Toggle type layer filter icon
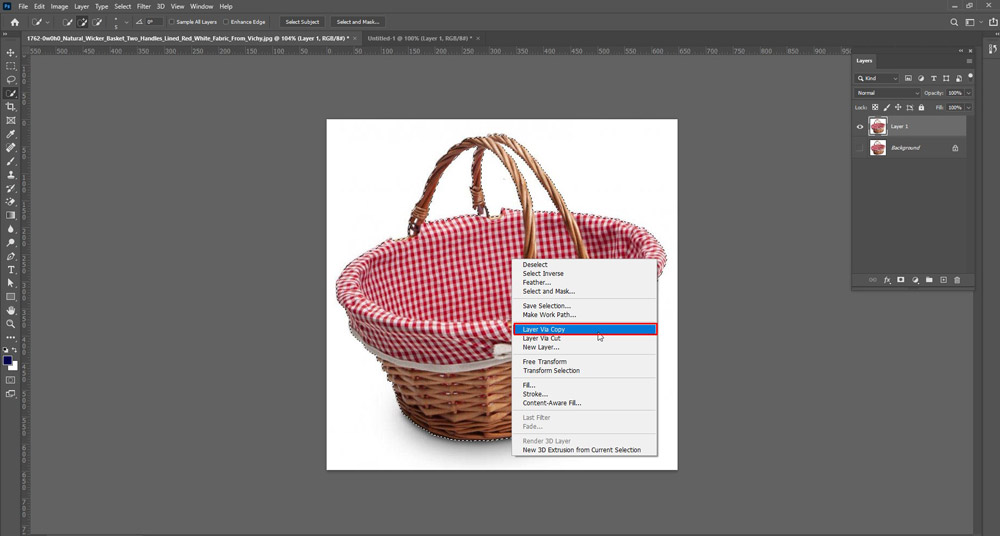Viewport: 1000px width, 536px height. point(934,78)
